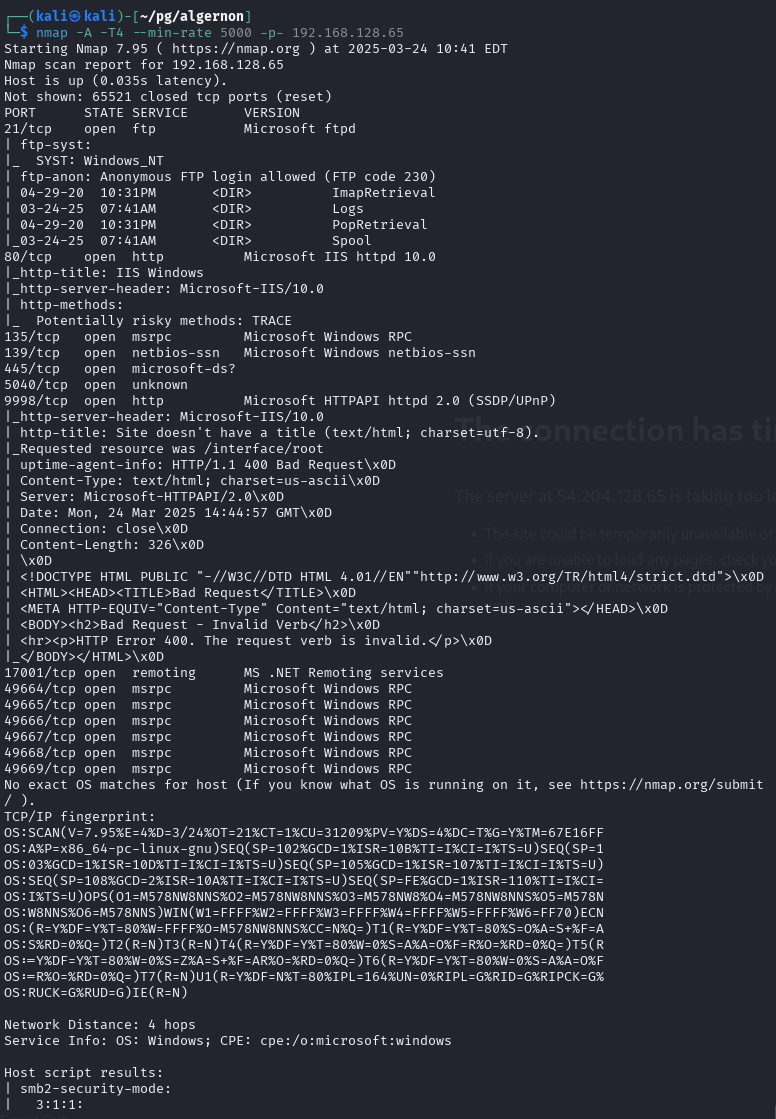This screenshot has height=1119, width=776.
Task: Select the Spool directory entry
Action: (351, 240)
